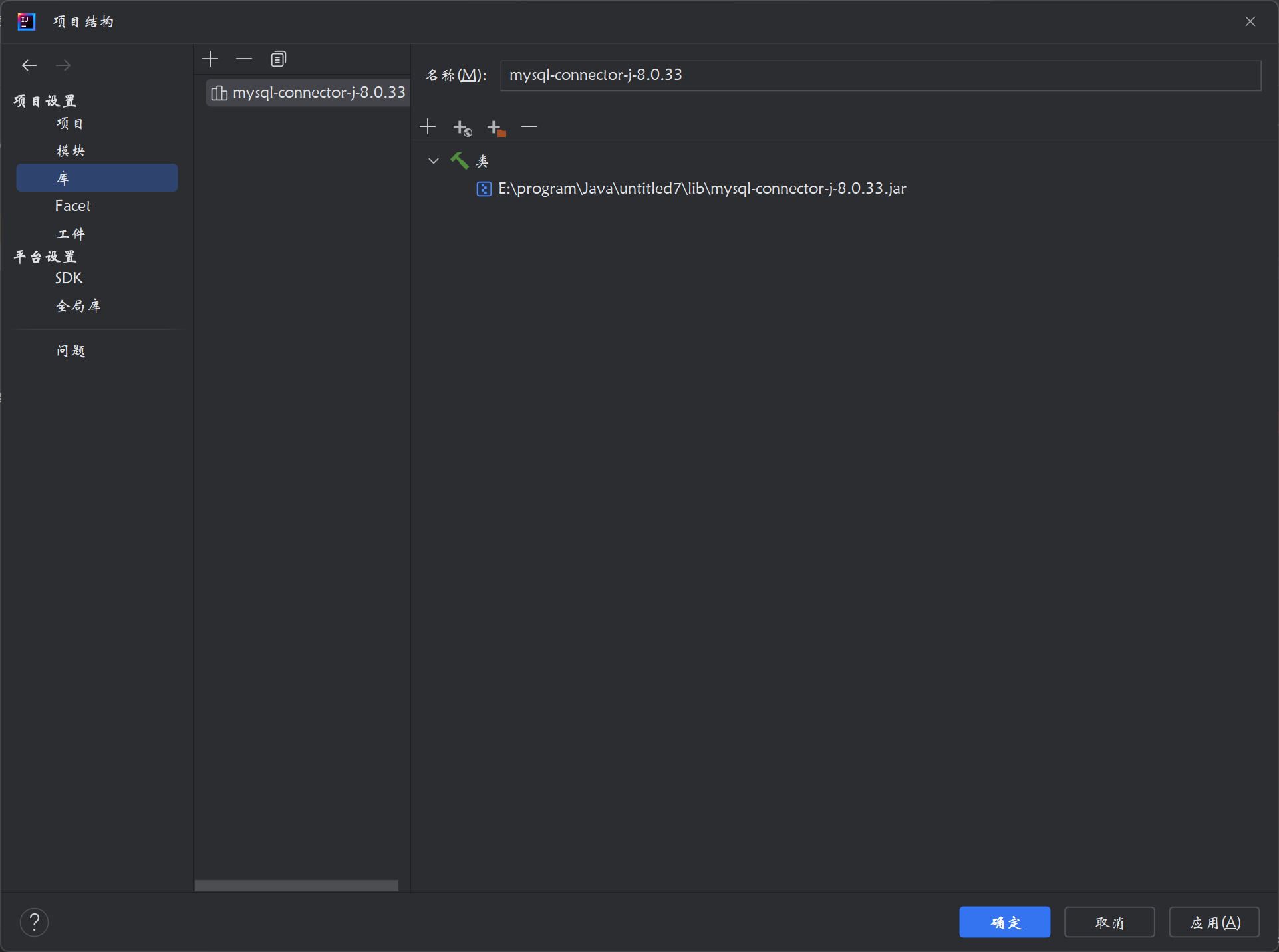Viewport: 1279px width, 952px height.
Task: Remove selected root from the library
Action: 529,126
